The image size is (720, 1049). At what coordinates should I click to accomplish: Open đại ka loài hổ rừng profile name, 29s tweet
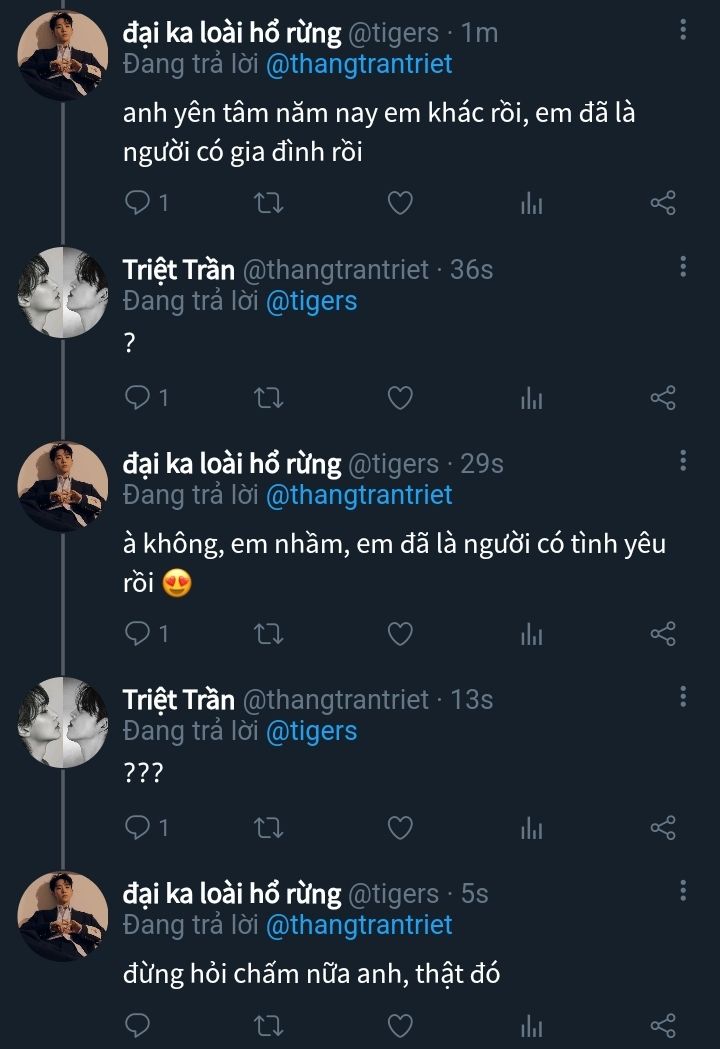232,464
